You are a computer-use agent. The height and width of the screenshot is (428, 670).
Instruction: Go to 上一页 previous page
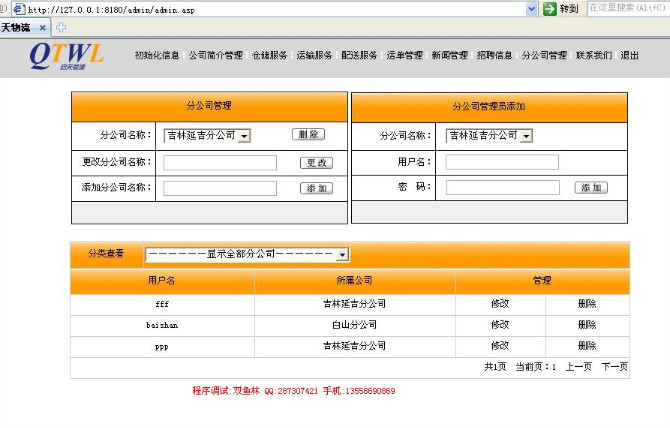[579, 367]
